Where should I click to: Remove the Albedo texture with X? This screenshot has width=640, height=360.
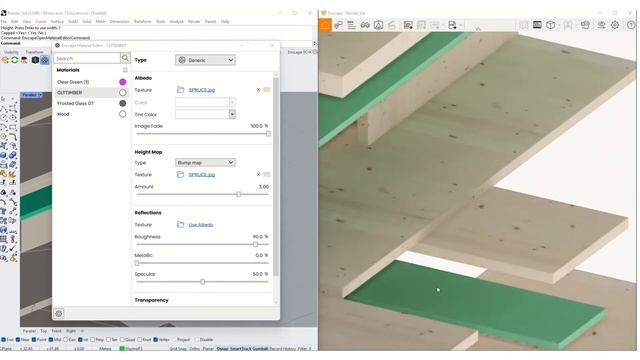pos(258,90)
